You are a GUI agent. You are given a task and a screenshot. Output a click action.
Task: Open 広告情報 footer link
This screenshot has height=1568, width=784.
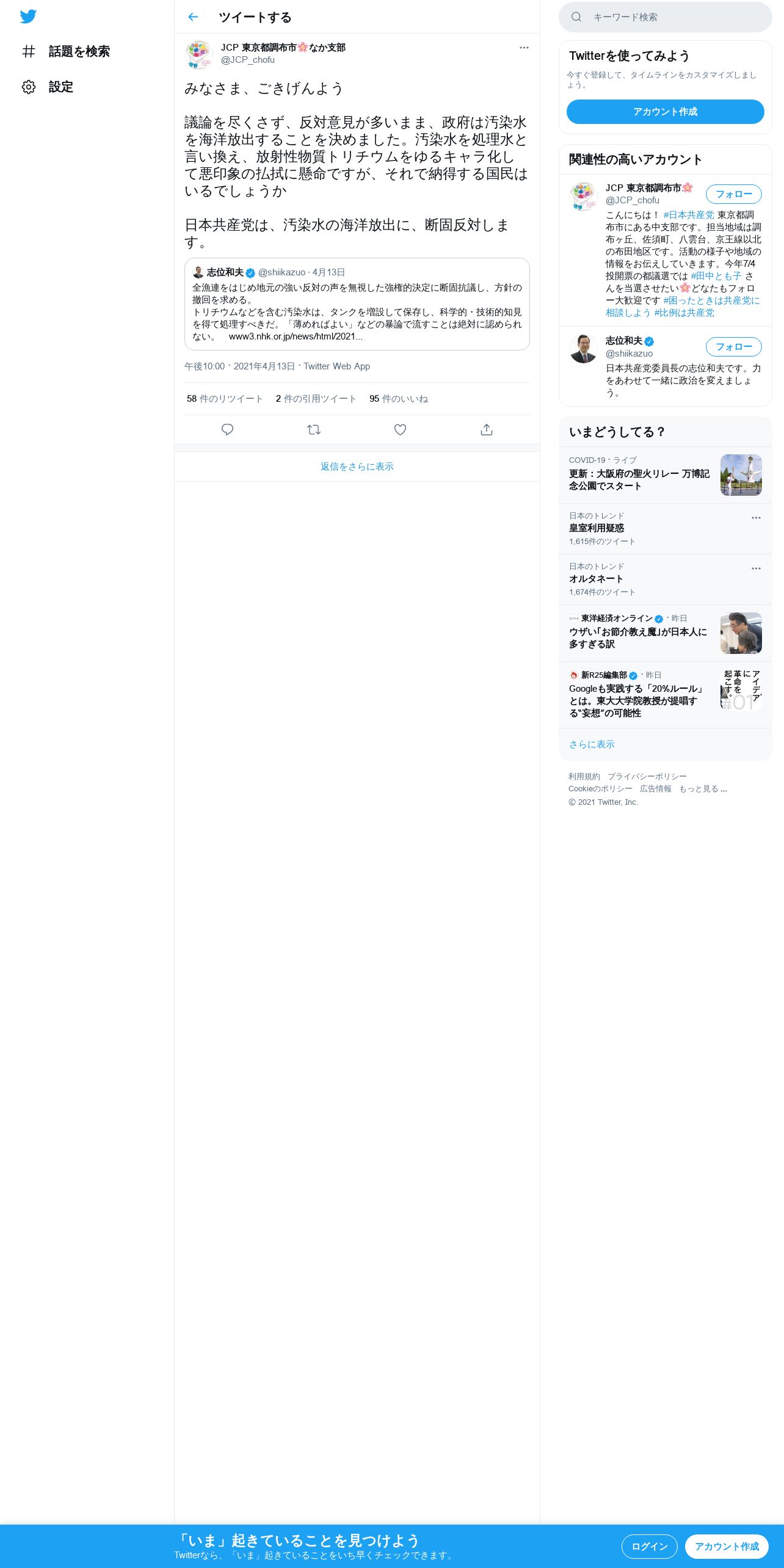pyautogui.click(x=656, y=789)
